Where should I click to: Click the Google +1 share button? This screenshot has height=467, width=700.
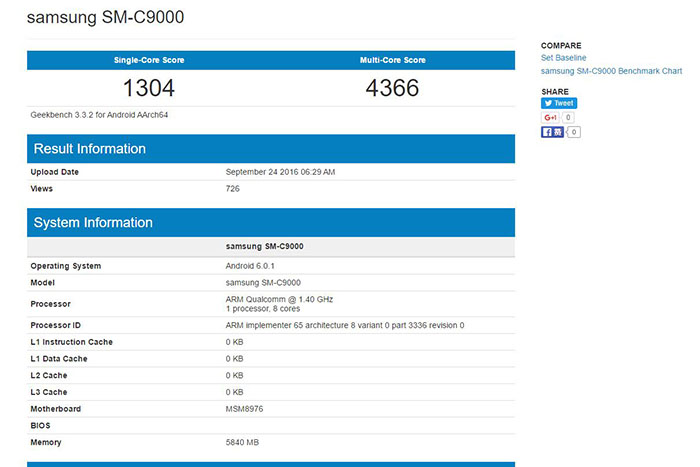[550, 117]
